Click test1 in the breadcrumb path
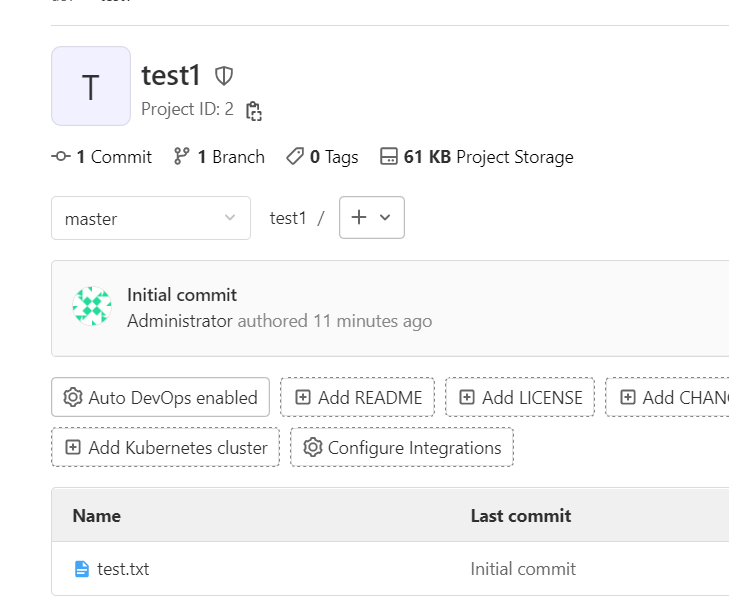This screenshot has height=608, width=729. tap(288, 218)
